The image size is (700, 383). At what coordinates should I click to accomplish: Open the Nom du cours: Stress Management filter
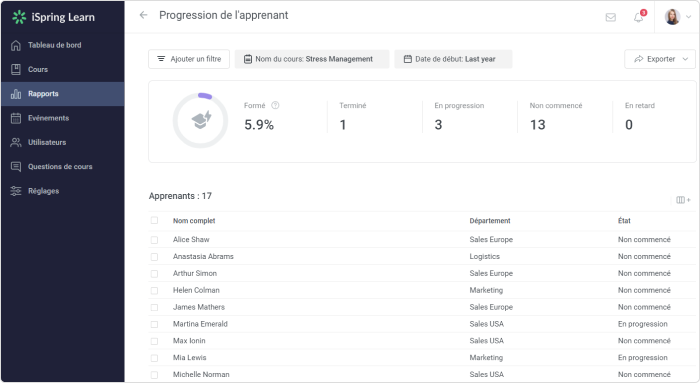click(312, 59)
